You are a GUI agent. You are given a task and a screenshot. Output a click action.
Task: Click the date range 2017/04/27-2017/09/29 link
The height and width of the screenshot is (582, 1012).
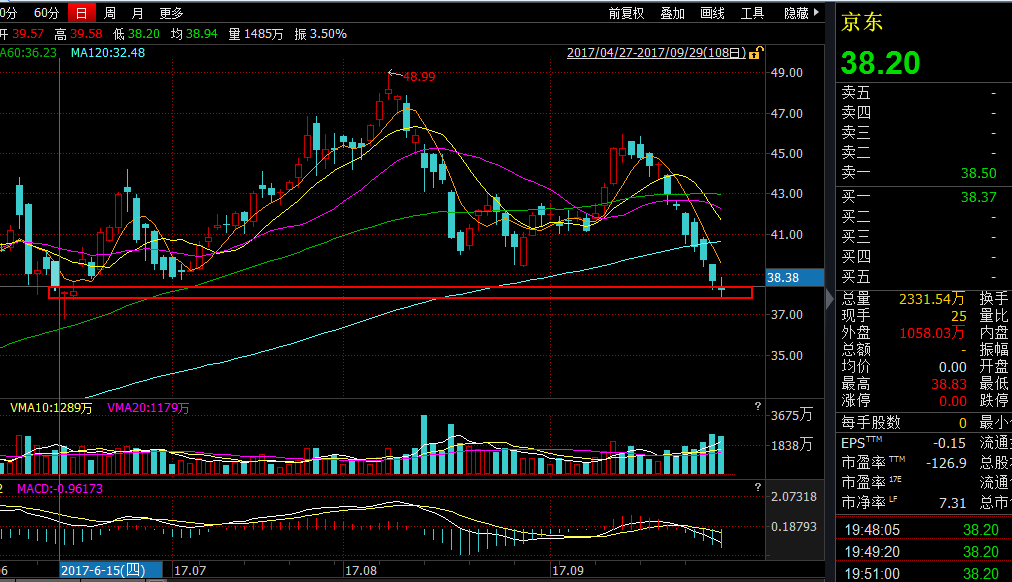[x=657, y=53]
